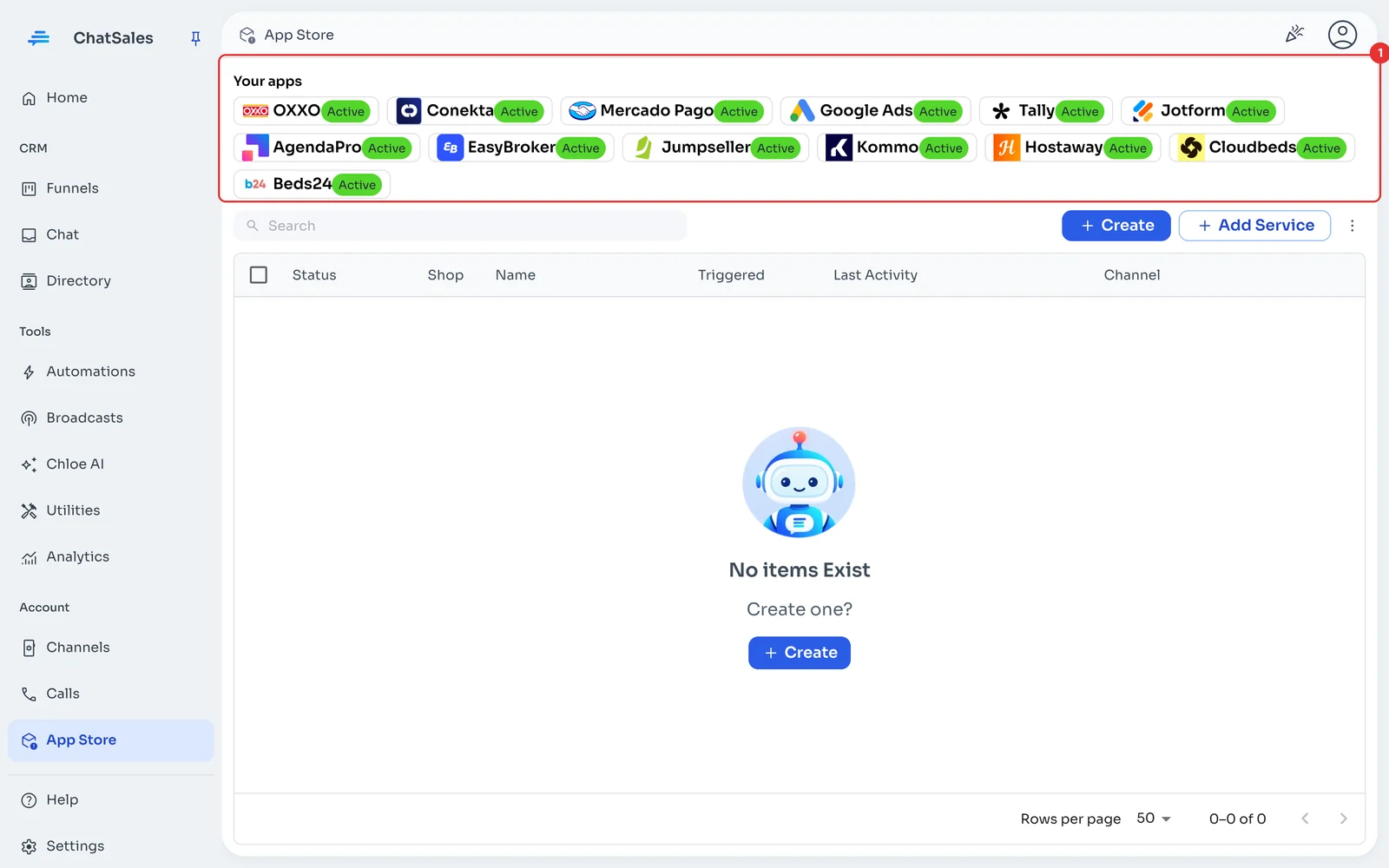Expand the rows per page dropdown

pyautogui.click(x=1154, y=819)
